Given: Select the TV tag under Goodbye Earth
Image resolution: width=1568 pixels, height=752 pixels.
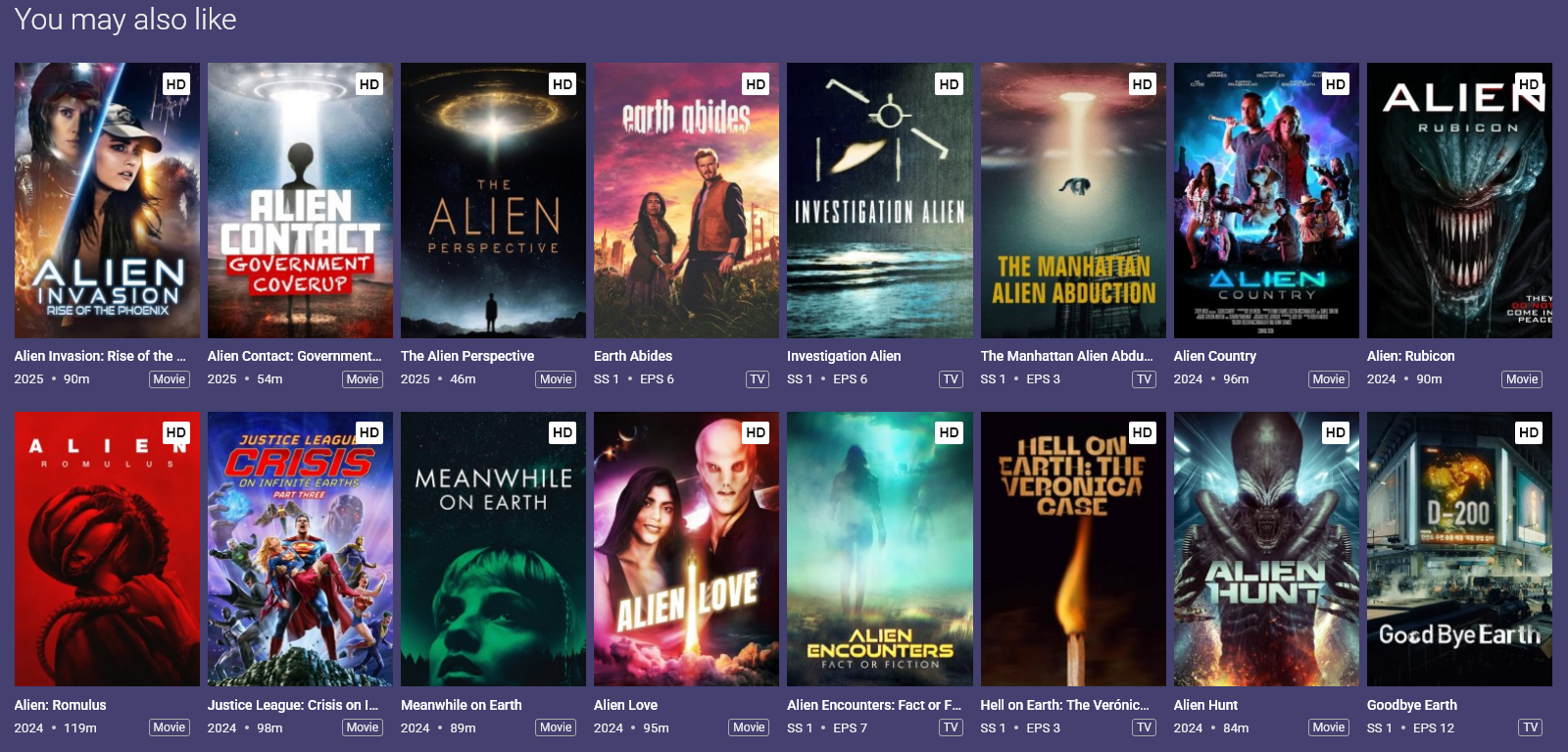Looking at the screenshot, I should [x=1531, y=727].
